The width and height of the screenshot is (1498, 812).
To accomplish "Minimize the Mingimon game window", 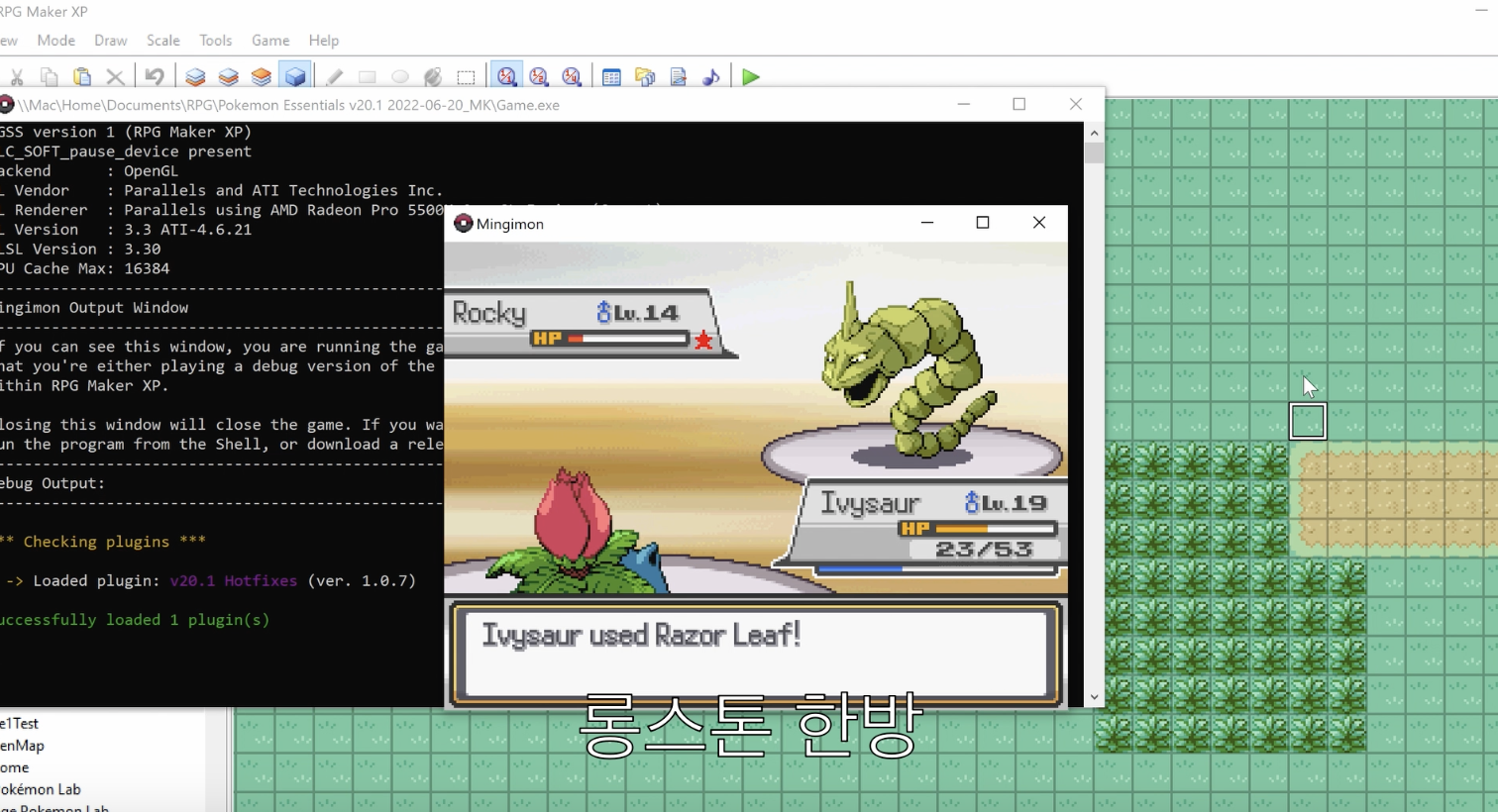I will click(x=927, y=223).
